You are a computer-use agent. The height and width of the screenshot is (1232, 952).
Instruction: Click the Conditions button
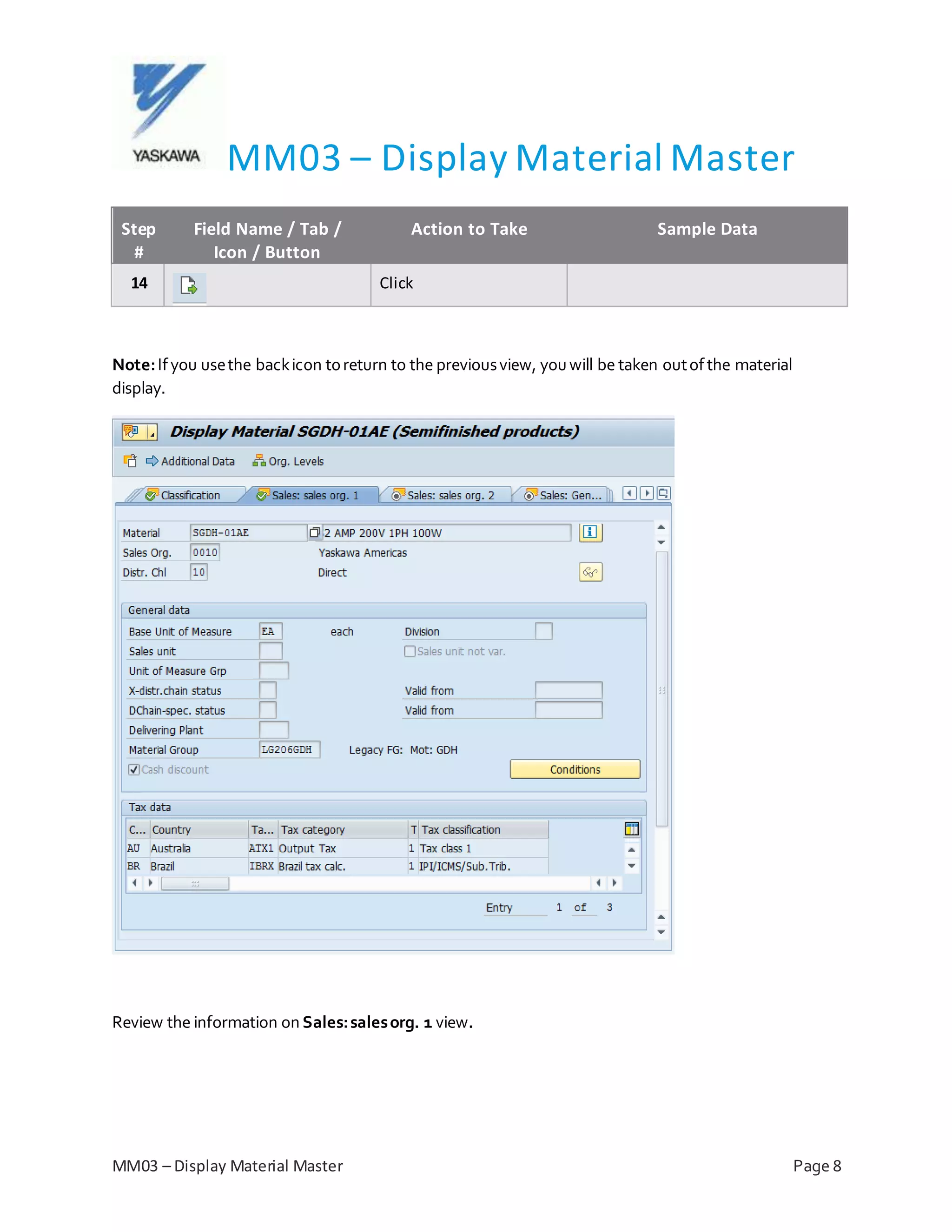tap(575, 769)
